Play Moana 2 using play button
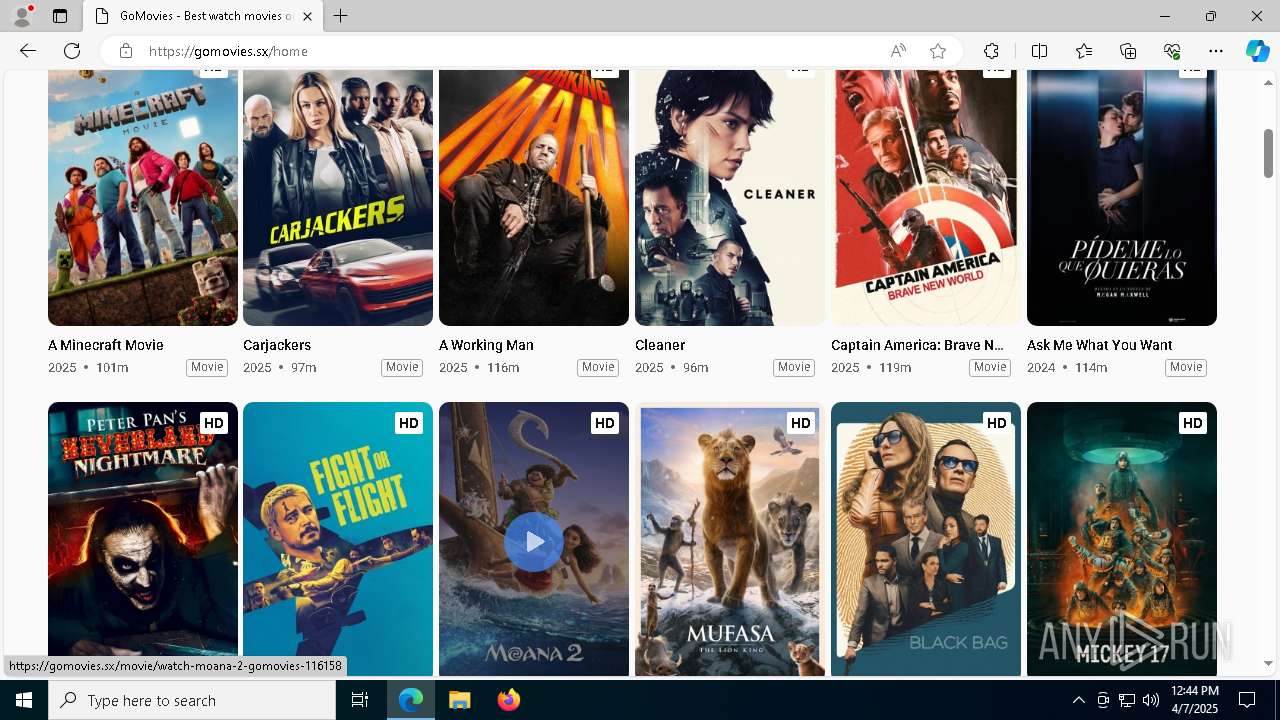Screen dimensions: 1280x720 click(x=533, y=542)
